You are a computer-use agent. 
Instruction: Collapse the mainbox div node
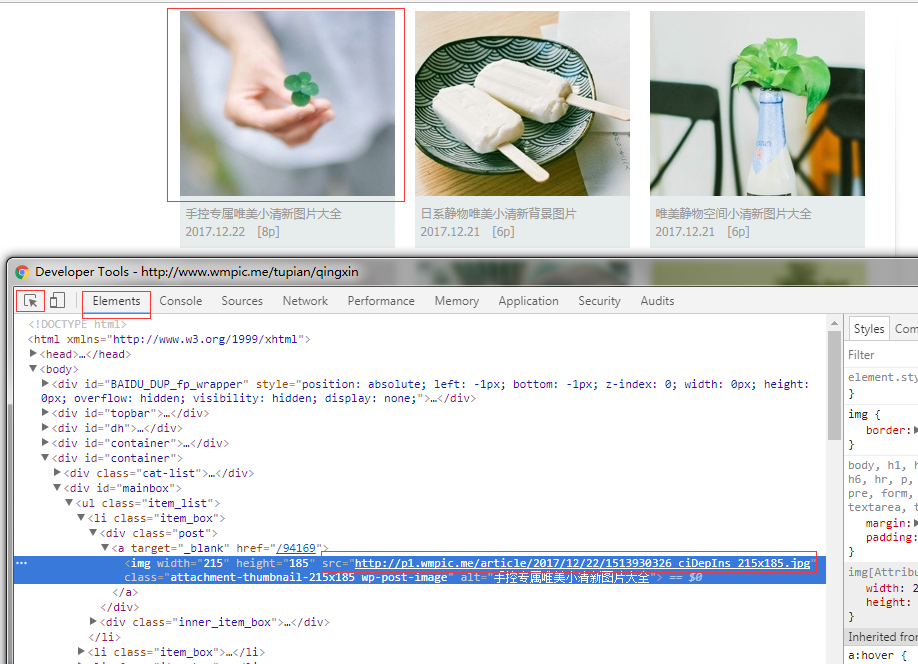pos(57,488)
